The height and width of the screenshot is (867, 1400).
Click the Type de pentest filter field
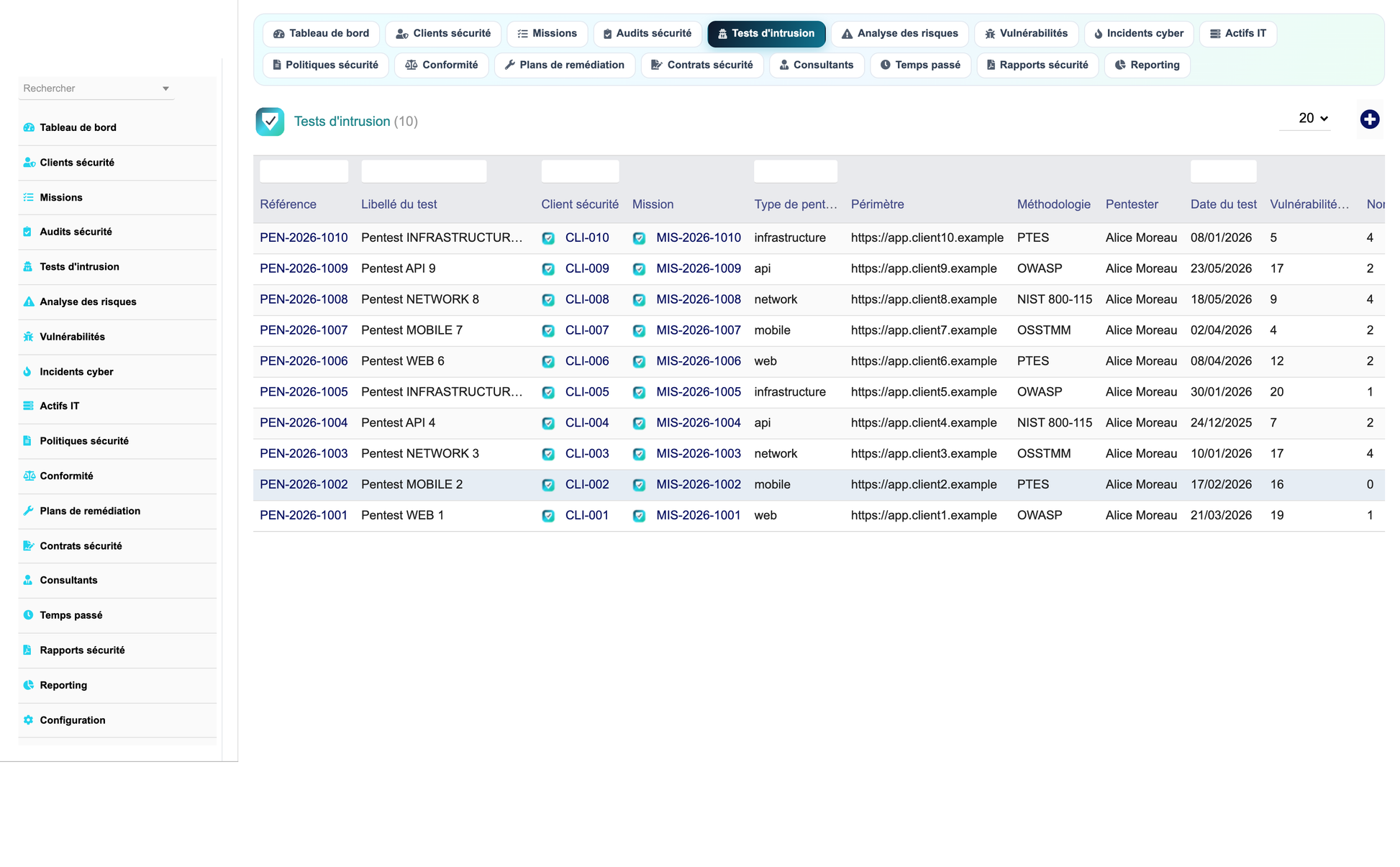pyautogui.click(x=796, y=171)
